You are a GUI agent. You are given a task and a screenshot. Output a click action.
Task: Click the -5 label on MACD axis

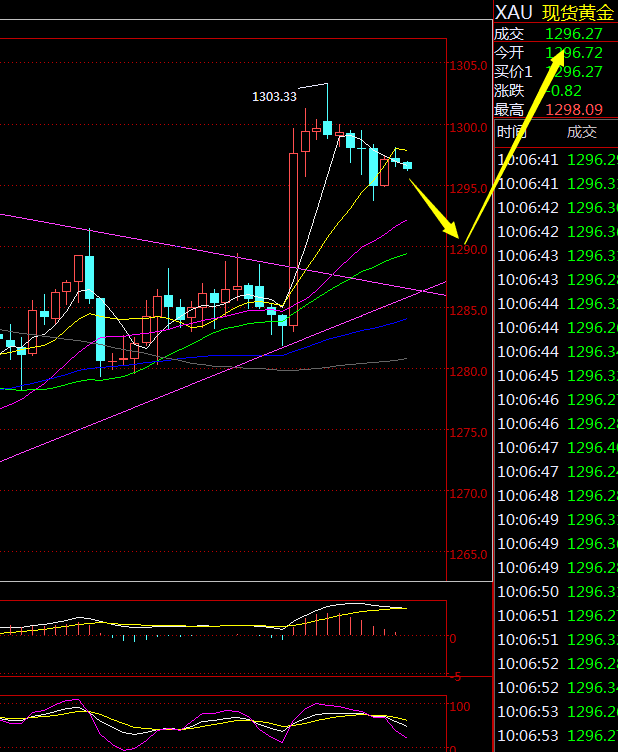click(456, 677)
